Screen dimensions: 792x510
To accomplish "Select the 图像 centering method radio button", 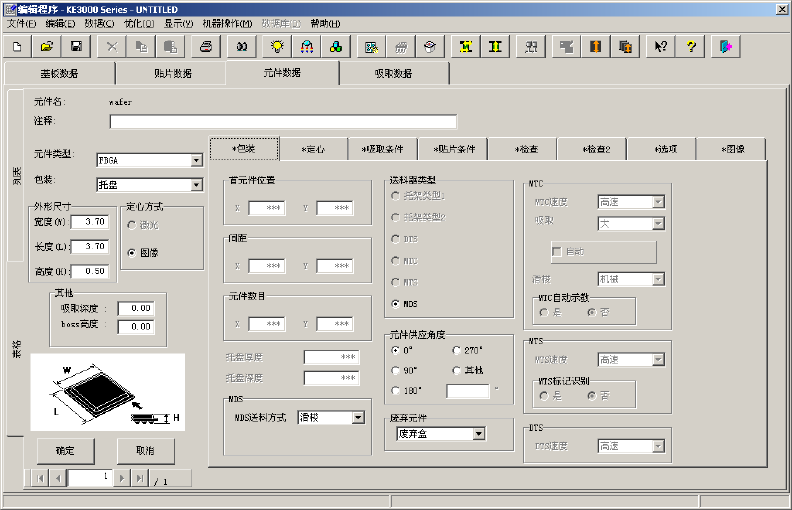I will (133, 253).
